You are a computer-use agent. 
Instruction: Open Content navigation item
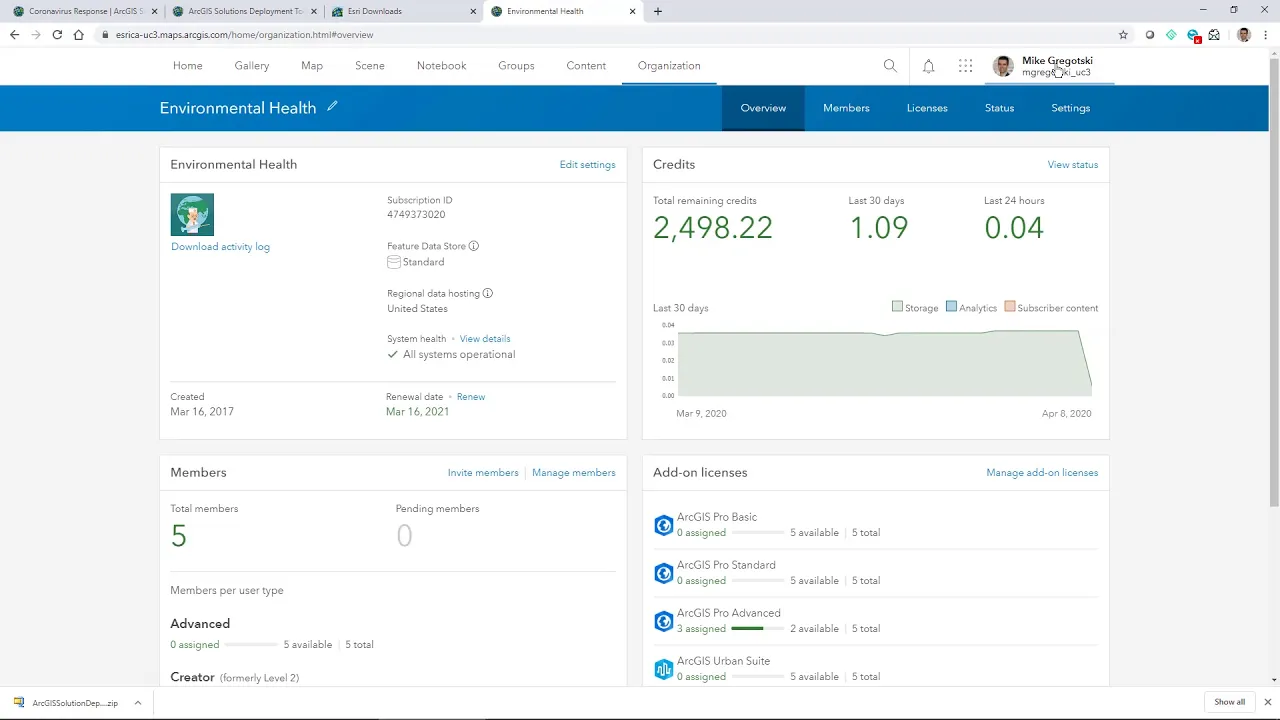click(586, 66)
